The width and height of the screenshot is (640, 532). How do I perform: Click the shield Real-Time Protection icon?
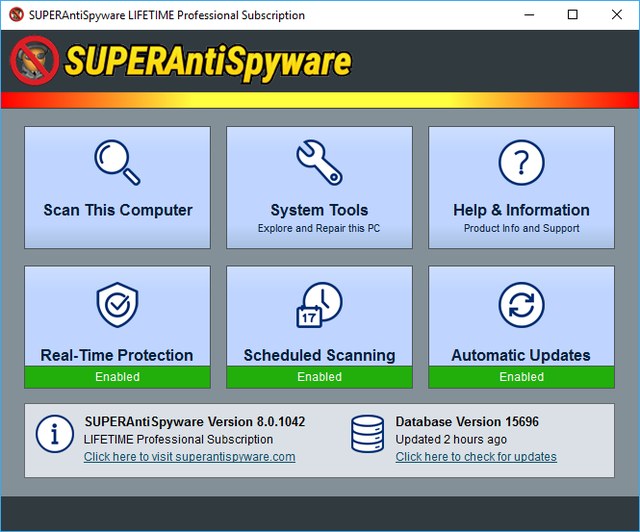point(117,305)
